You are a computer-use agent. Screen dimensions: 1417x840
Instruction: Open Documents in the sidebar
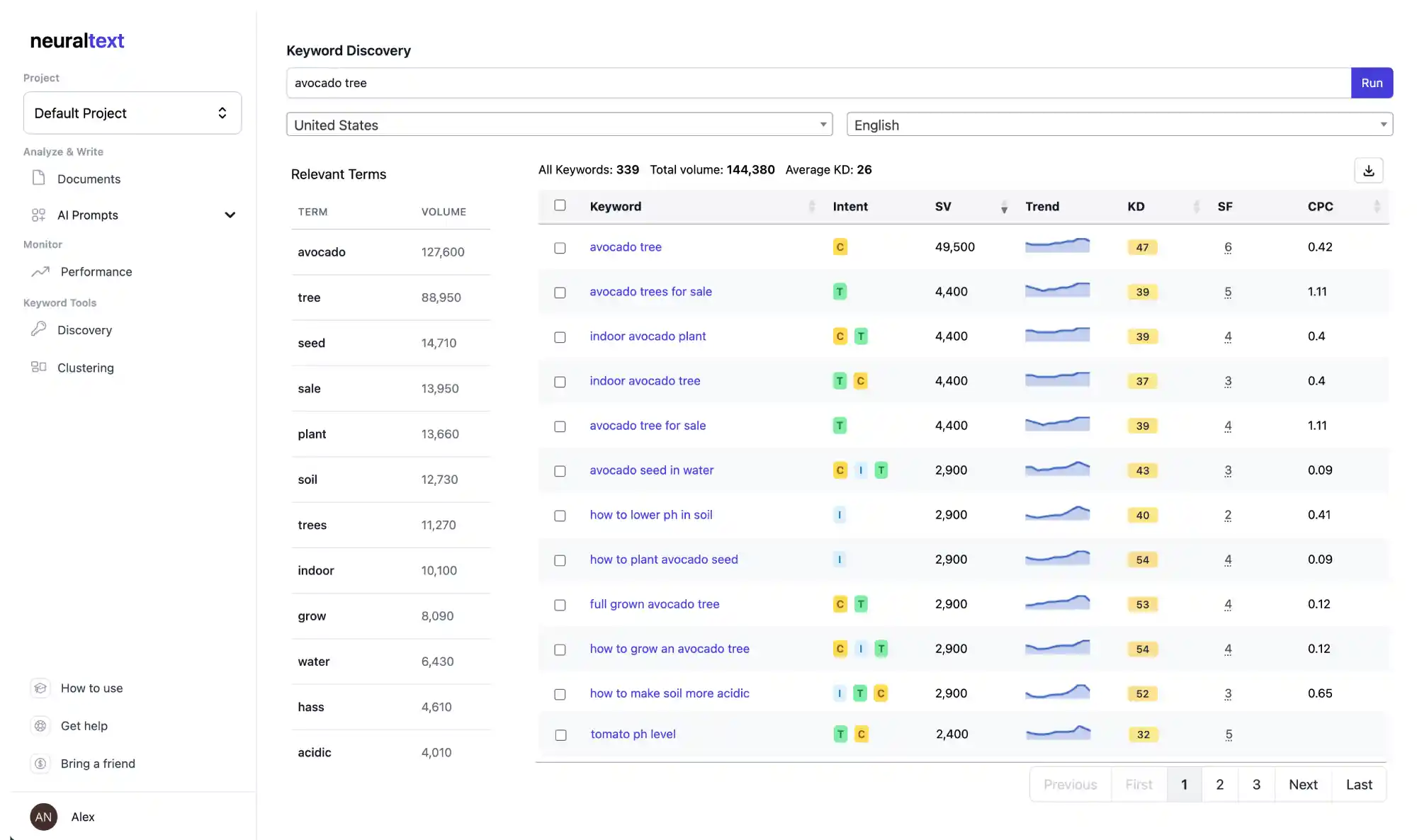[89, 178]
